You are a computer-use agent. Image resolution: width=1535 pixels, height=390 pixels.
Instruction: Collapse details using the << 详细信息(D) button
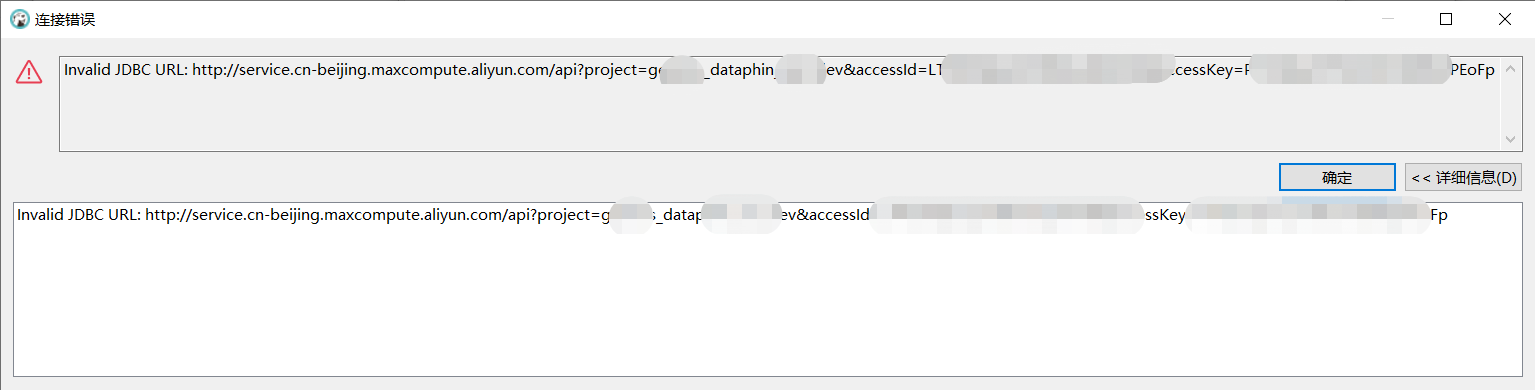[x=1463, y=177]
